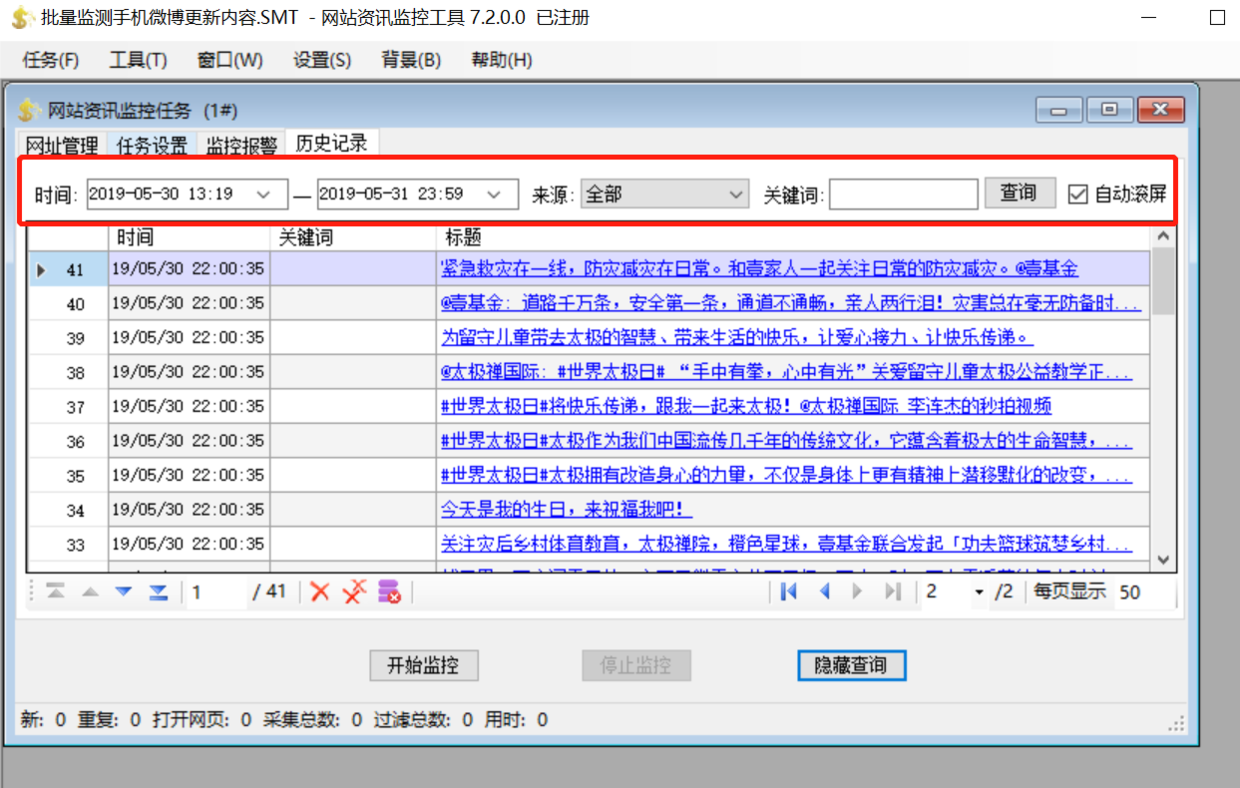The width and height of the screenshot is (1240, 788).
Task: Open the 窗口(W) menu
Action: [230, 60]
